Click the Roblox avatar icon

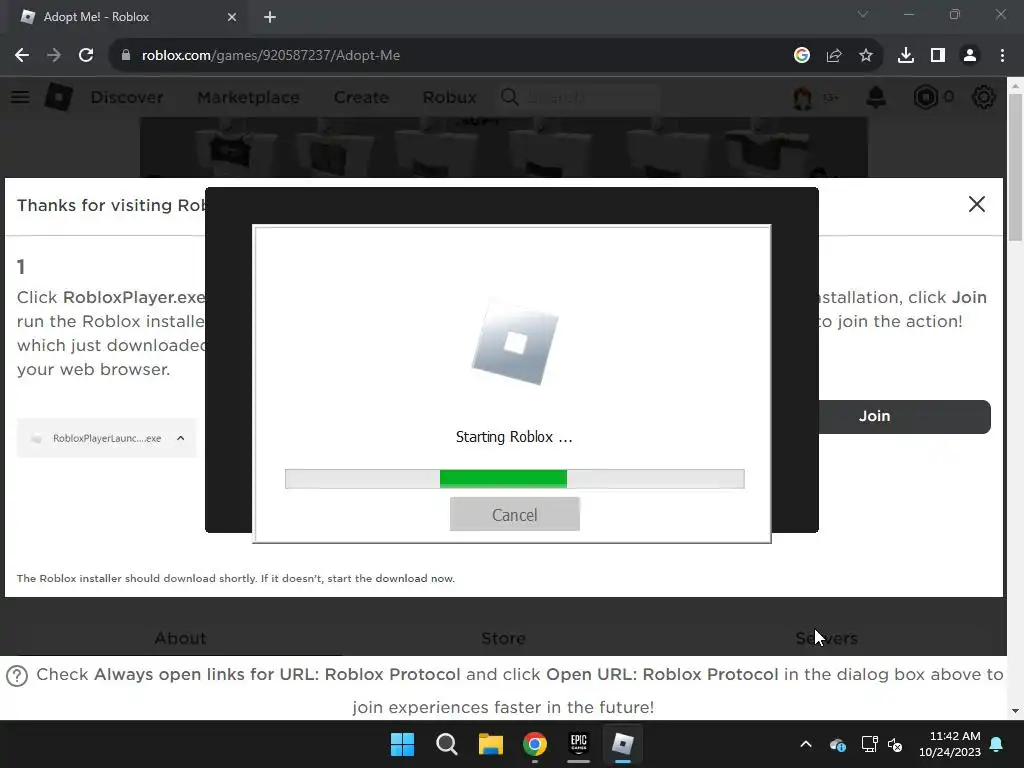(803, 97)
